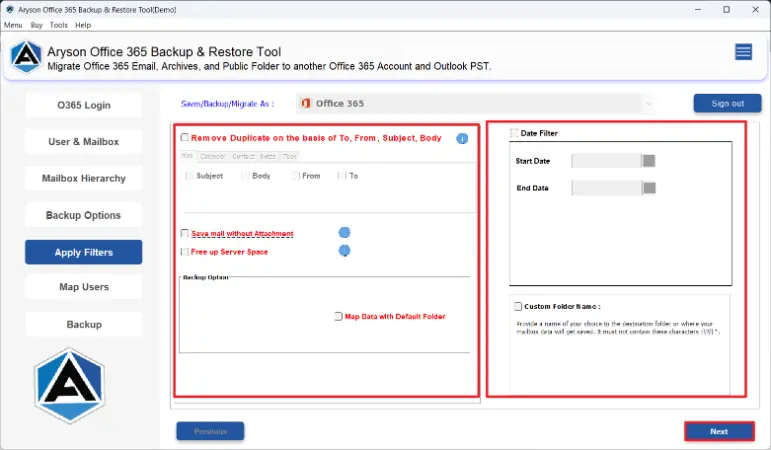Open Start Date calendar picker
This screenshot has width=771, height=450.
tap(649, 161)
